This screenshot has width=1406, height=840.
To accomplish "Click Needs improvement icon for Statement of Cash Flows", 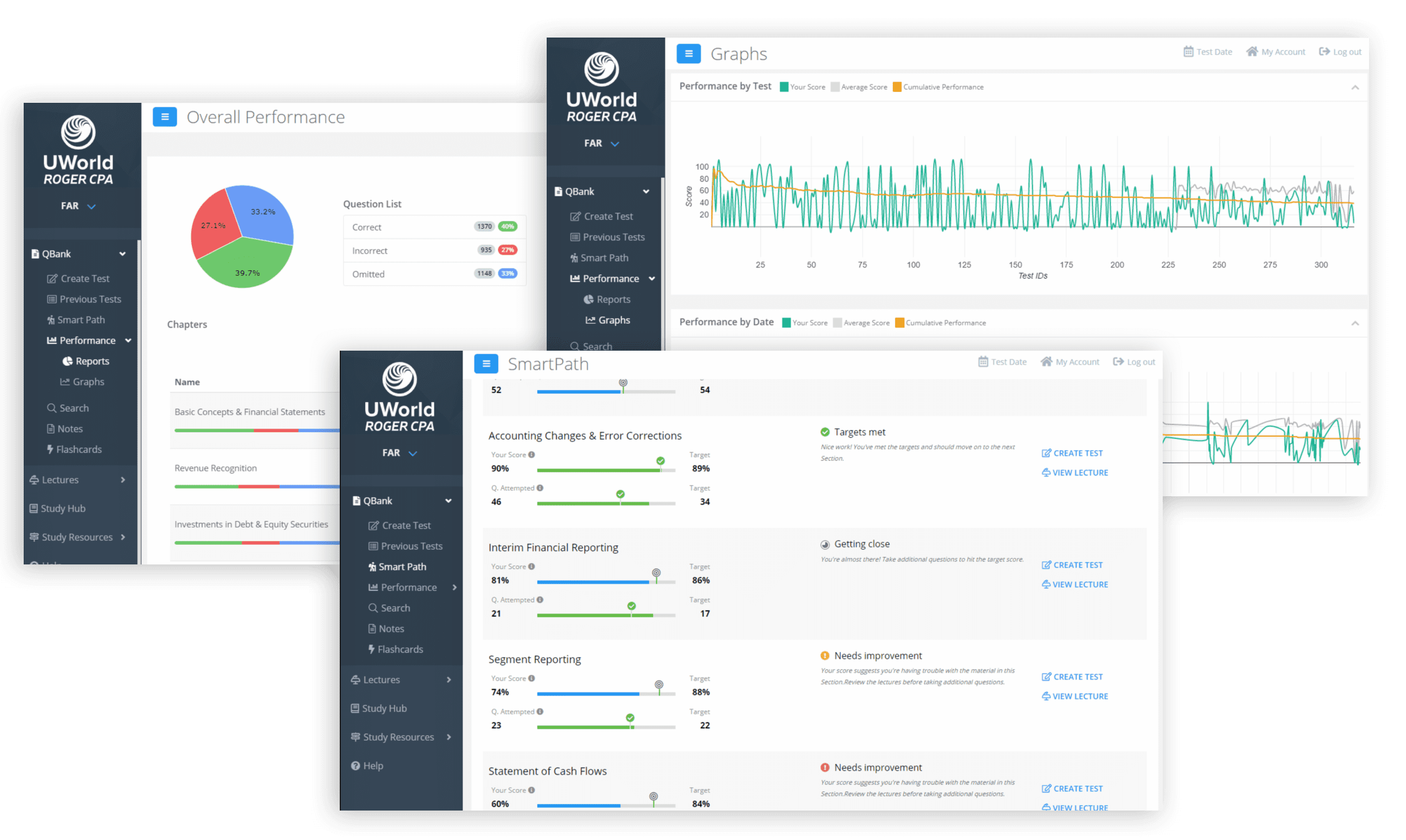I will tap(825, 768).
